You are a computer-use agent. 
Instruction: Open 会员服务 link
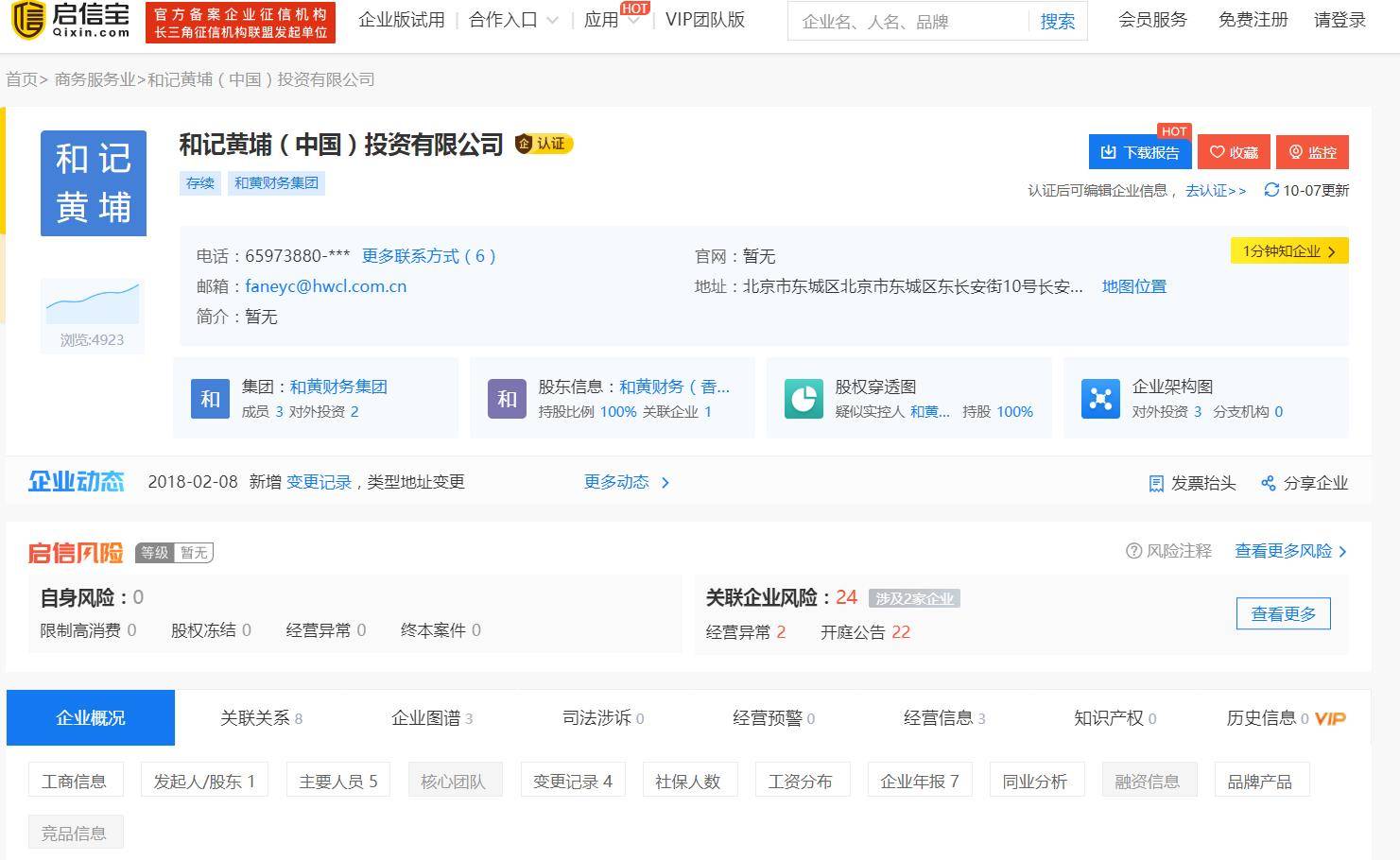[1152, 20]
